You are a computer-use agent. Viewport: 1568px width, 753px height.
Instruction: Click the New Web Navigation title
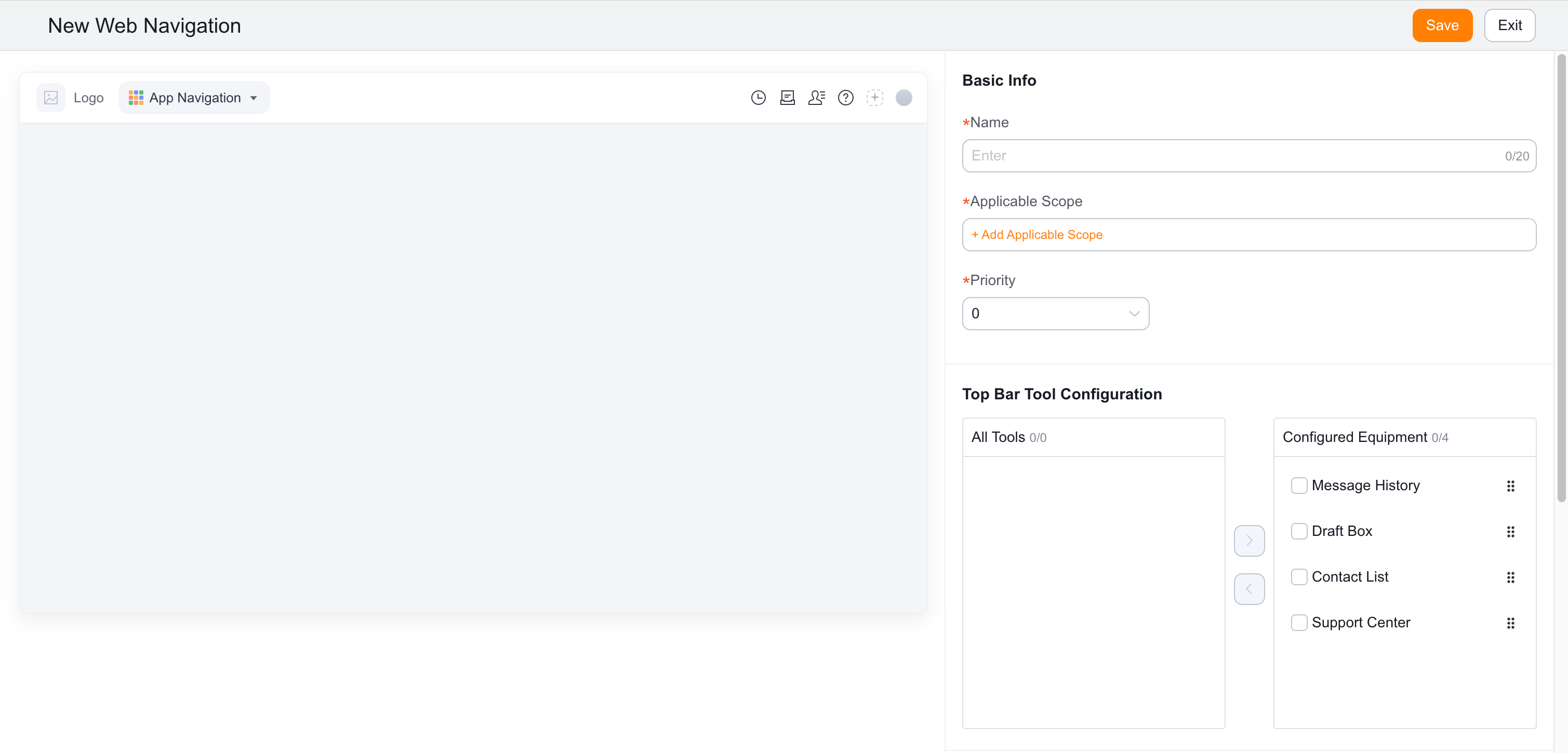[144, 25]
